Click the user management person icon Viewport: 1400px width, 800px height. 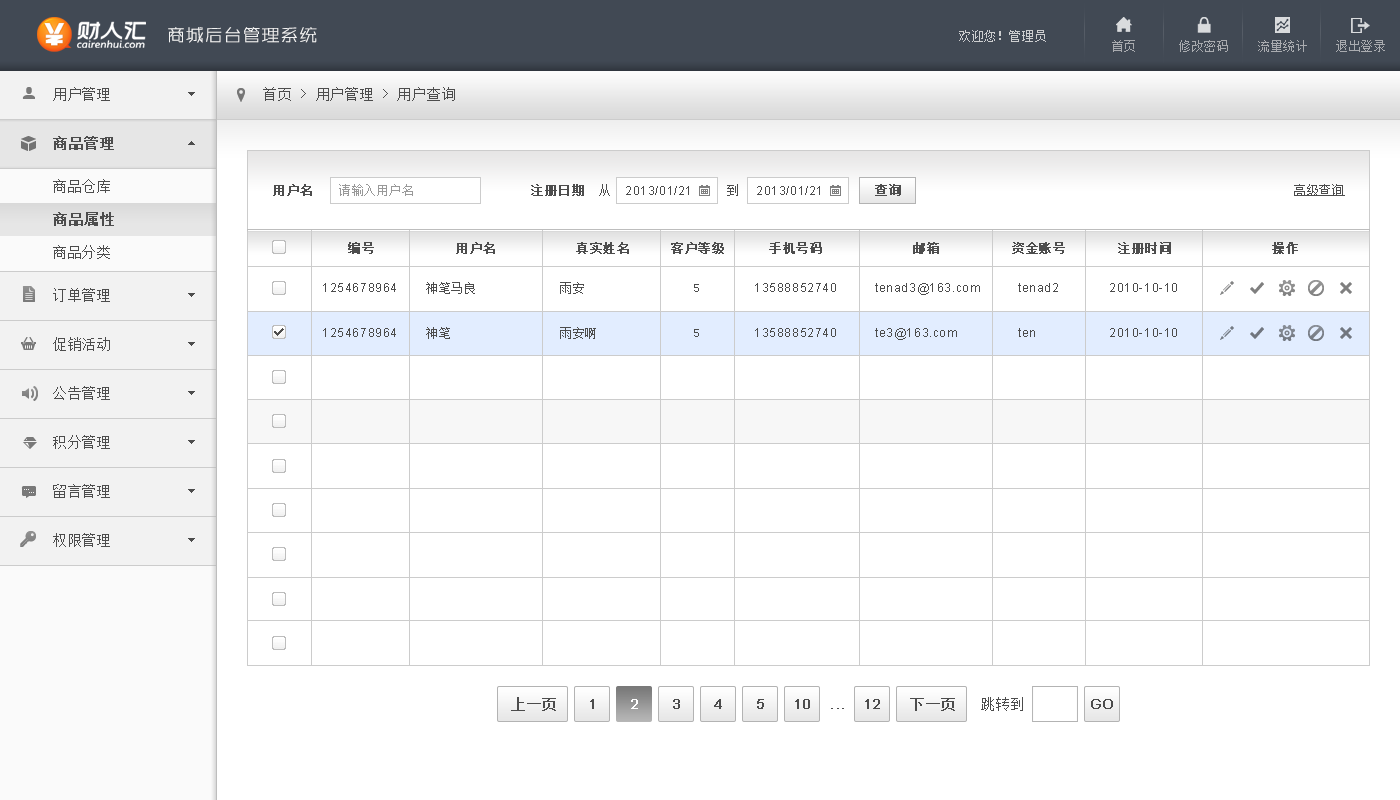click(x=29, y=93)
